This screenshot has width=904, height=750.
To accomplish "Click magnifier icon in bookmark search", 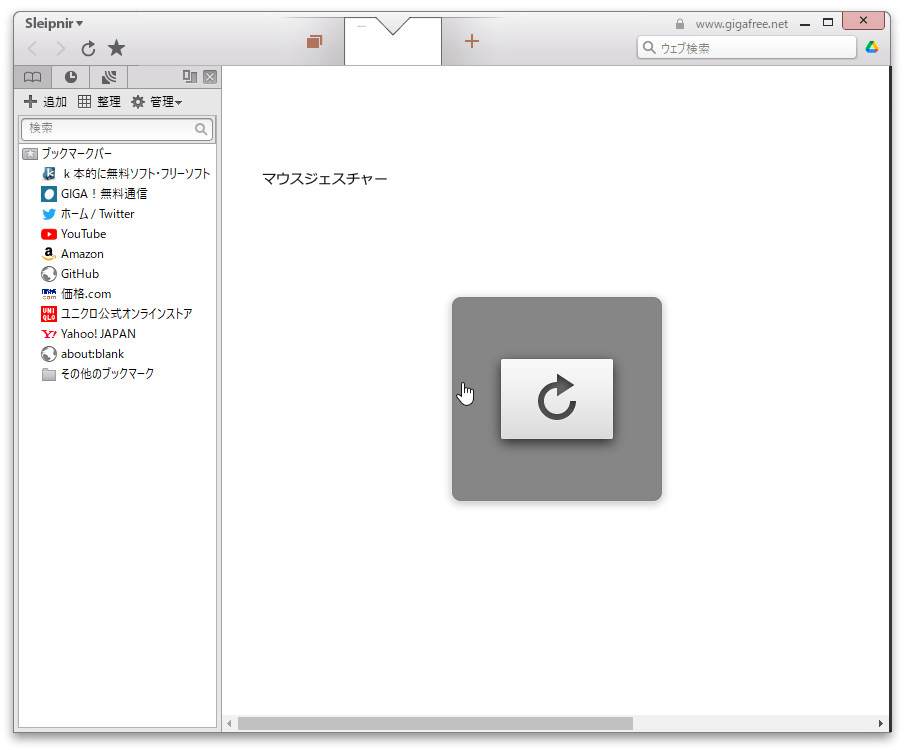I will click(201, 129).
